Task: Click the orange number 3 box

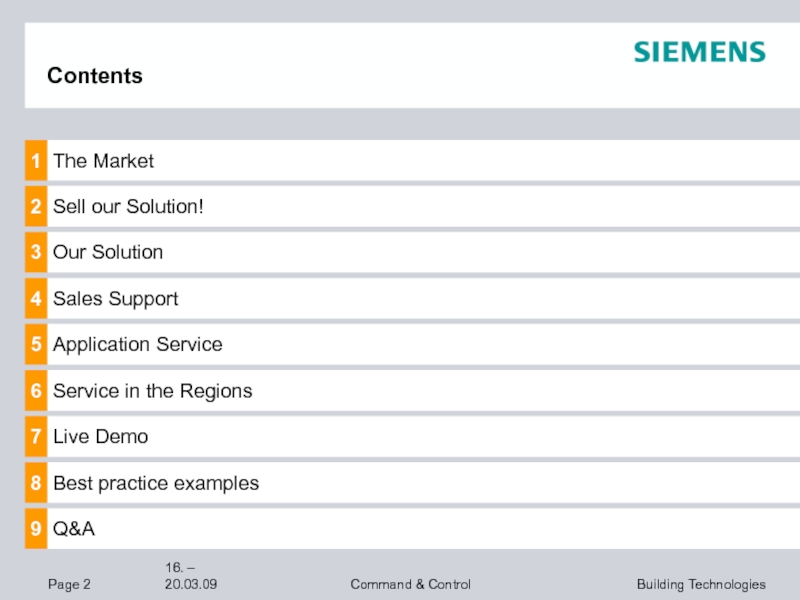Action: pyautogui.click(x=36, y=252)
